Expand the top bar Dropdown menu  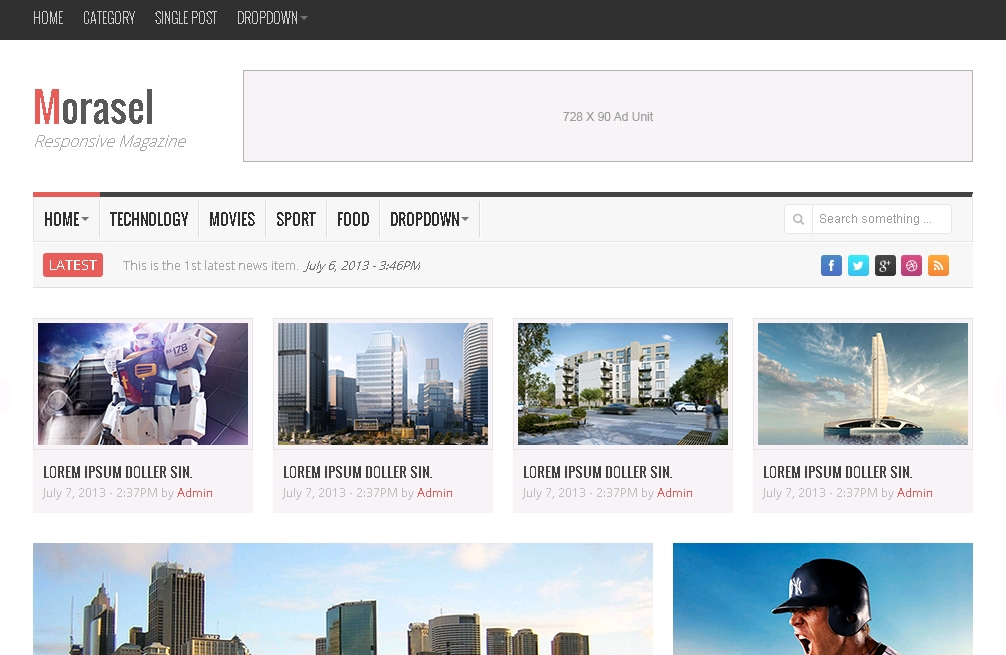click(x=272, y=18)
